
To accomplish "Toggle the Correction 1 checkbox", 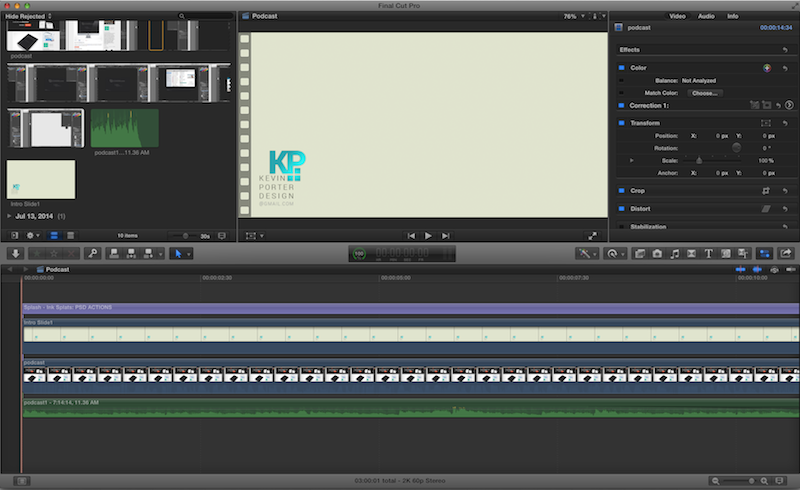I will pyautogui.click(x=621, y=106).
